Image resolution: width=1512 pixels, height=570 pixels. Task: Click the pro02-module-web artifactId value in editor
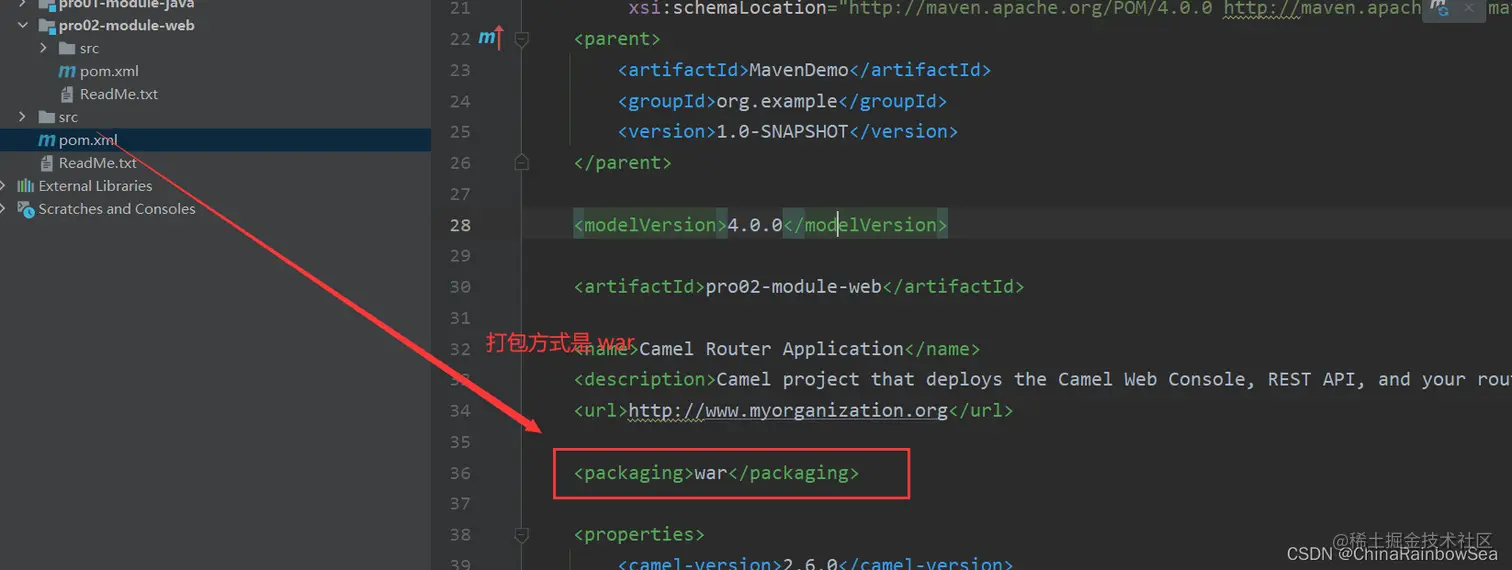click(x=793, y=287)
